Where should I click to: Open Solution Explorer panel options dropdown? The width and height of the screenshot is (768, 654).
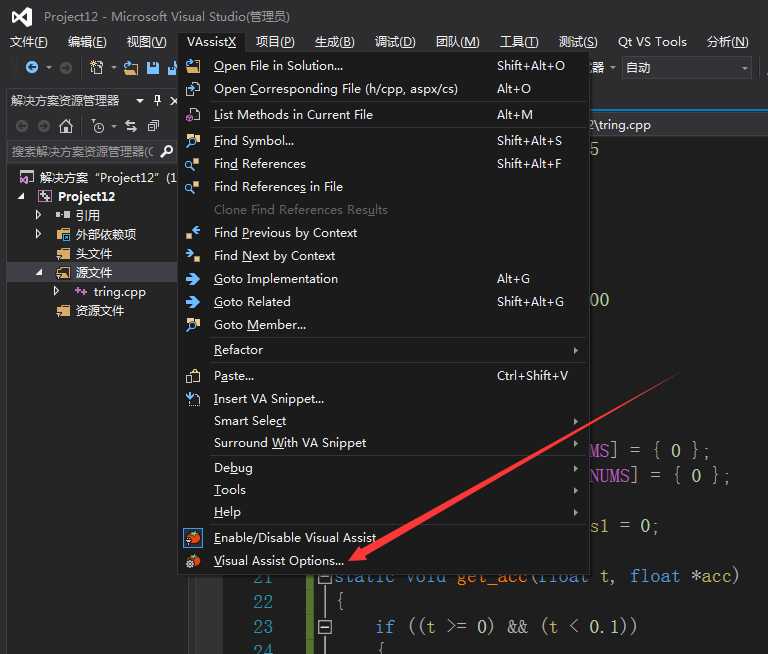click(x=140, y=101)
